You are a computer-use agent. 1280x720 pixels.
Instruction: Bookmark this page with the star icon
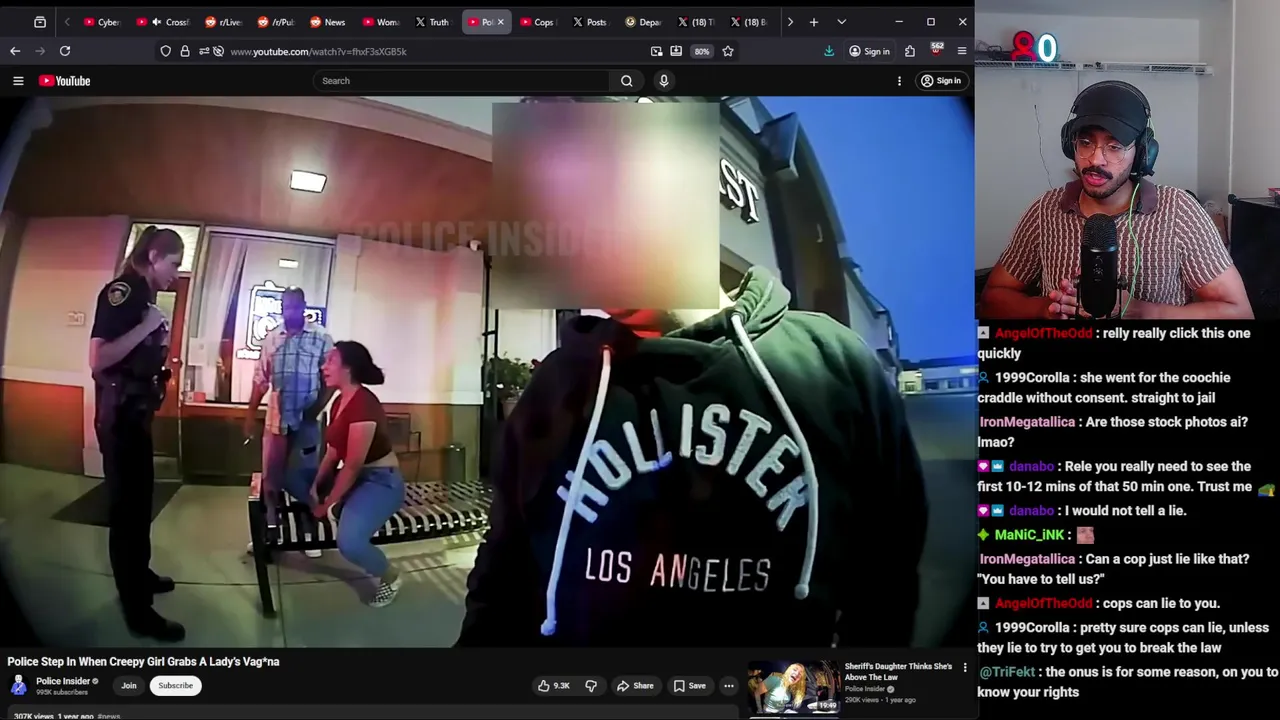[x=728, y=51]
